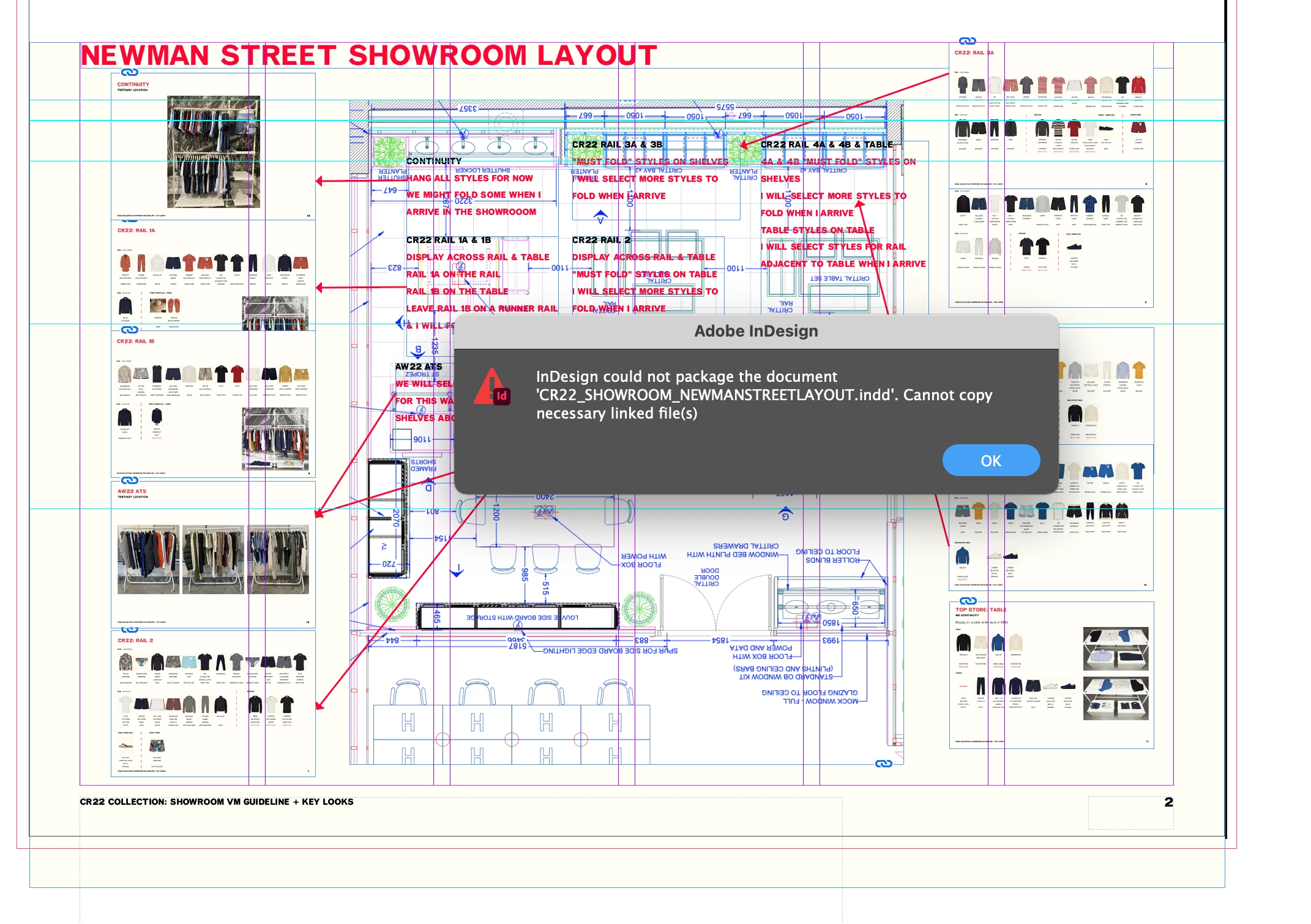The width and height of the screenshot is (1311, 924).
Task: Click the Adobe InDesign dialog title bar
Action: [755, 331]
